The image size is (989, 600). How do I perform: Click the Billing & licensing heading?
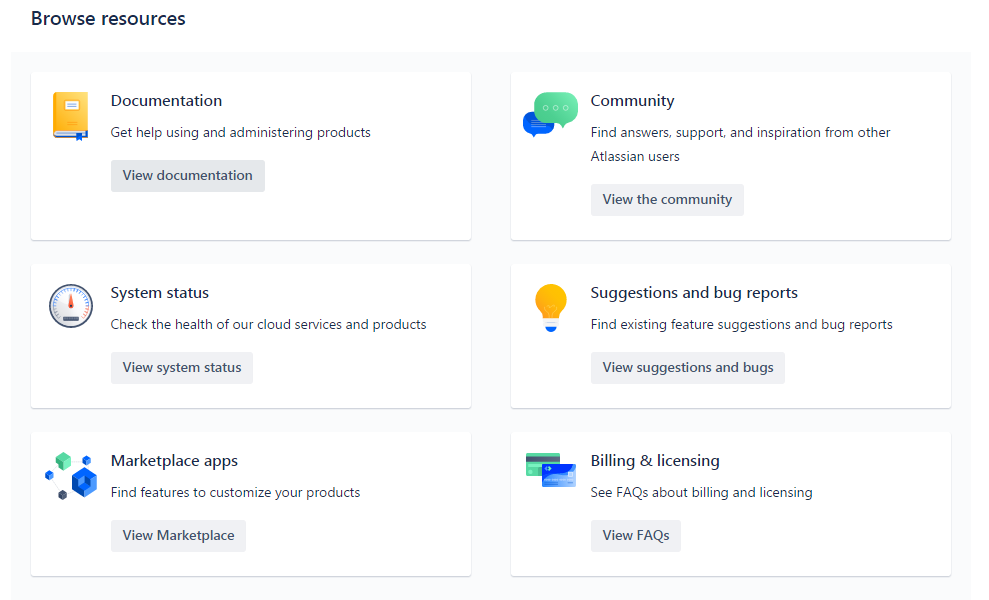coord(655,461)
